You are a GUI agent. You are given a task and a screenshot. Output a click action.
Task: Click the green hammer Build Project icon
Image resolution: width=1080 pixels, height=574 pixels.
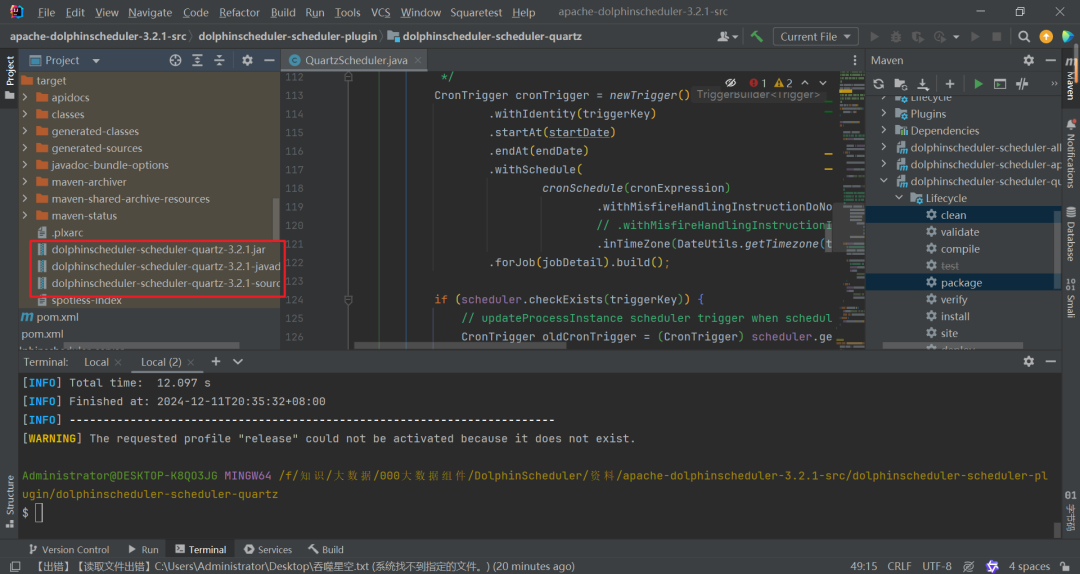click(757, 37)
